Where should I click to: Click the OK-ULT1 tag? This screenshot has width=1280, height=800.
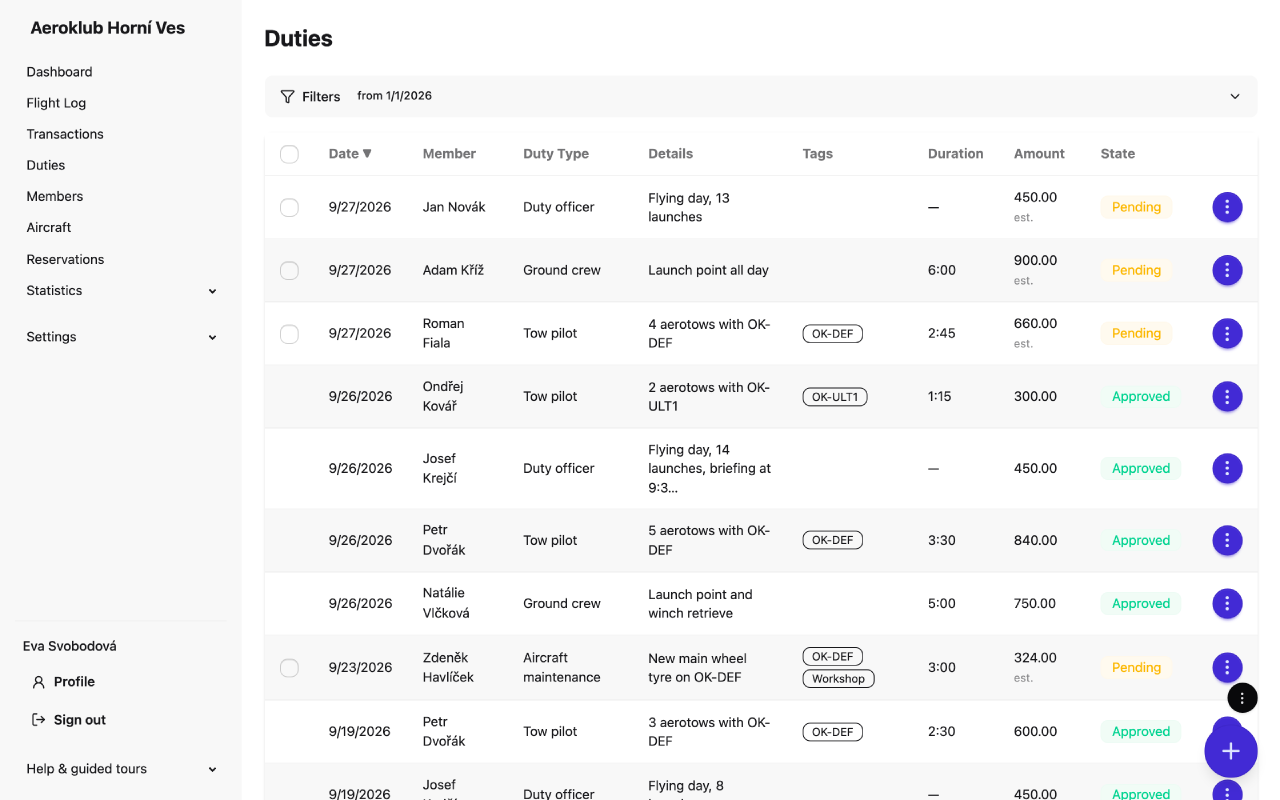[x=835, y=397]
